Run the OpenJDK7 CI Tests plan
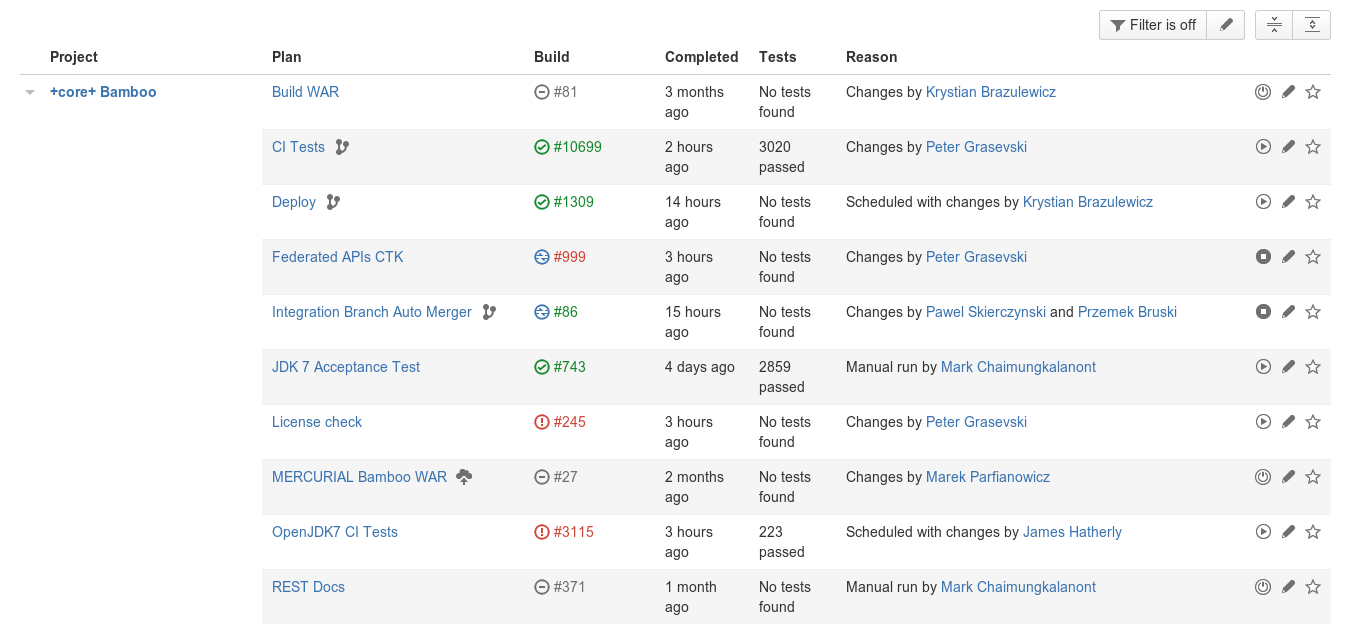Viewport: 1352px width, 624px height. point(1263,532)
